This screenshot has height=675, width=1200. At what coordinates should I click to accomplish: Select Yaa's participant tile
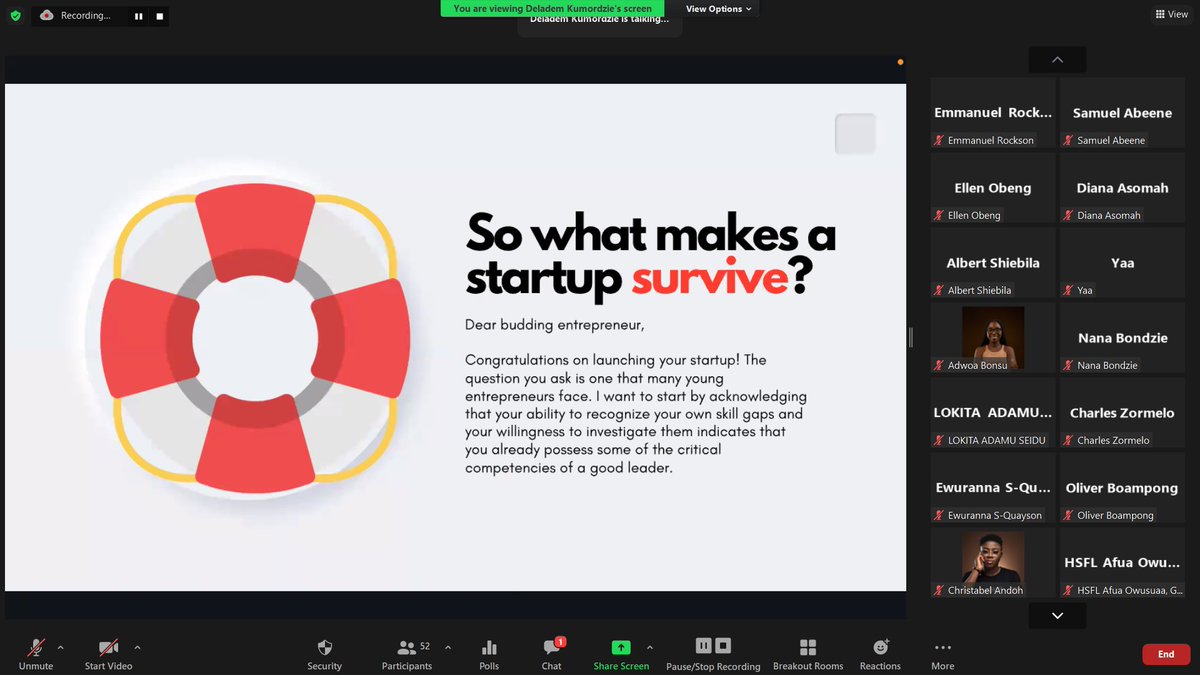point(1122,263)
